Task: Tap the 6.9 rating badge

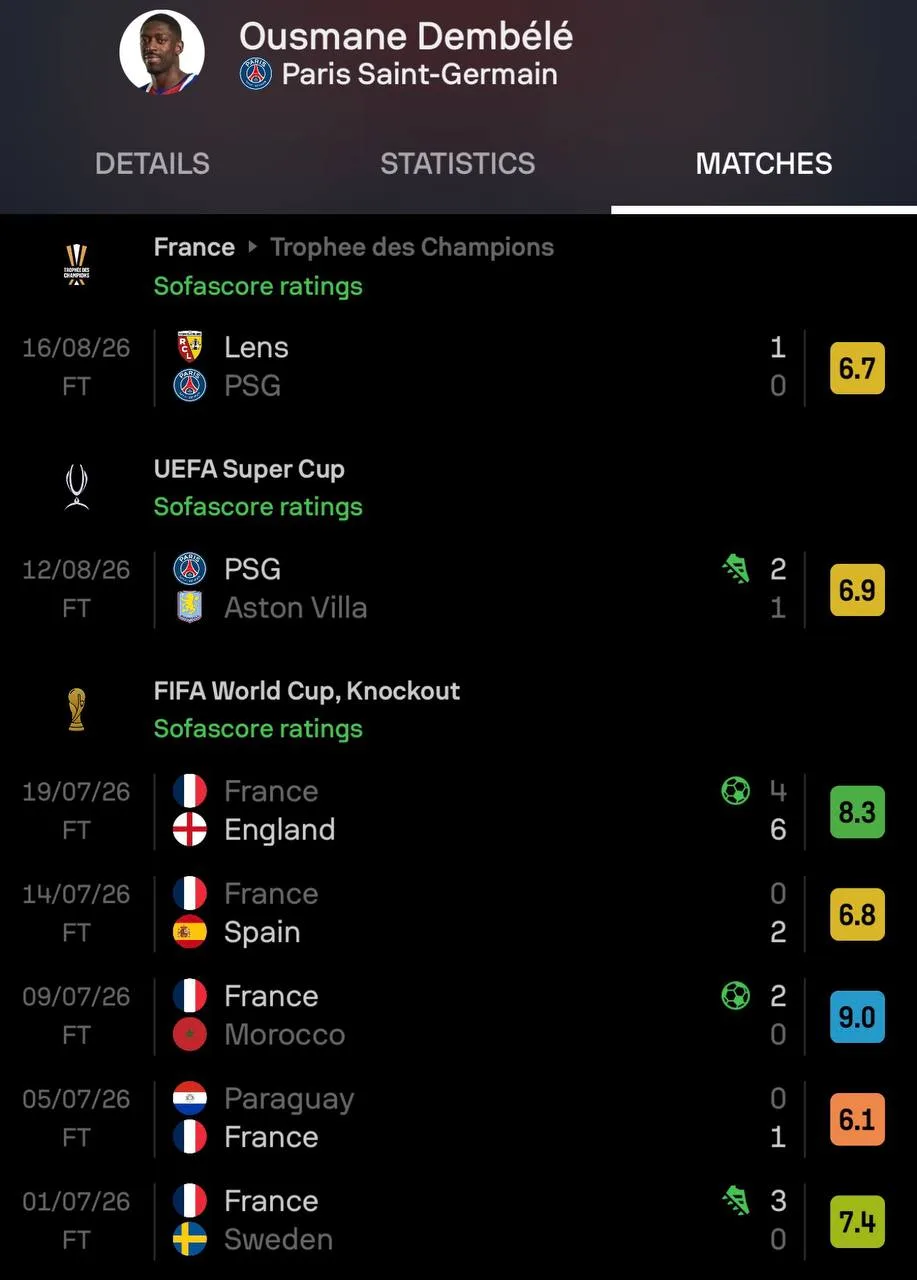Action: pos(857,590)
